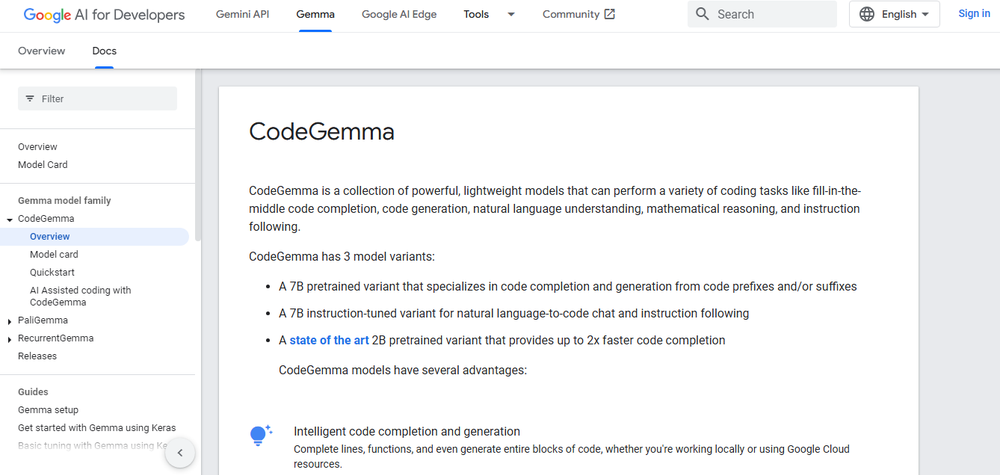Collapse the CodeGemma tree section

tap(10, 219)
